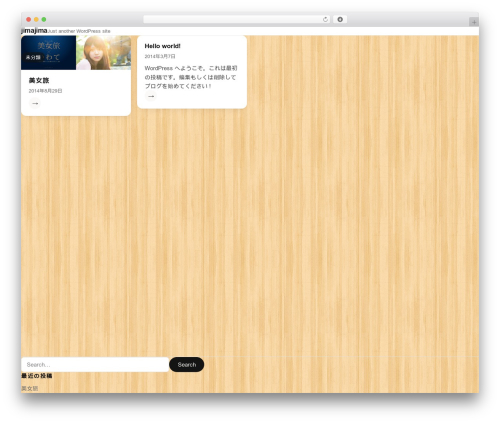Screen dimensions: 500x423
Task: Click the 'Just another WordPress site' tagline
Action: [x=79, y=31]
